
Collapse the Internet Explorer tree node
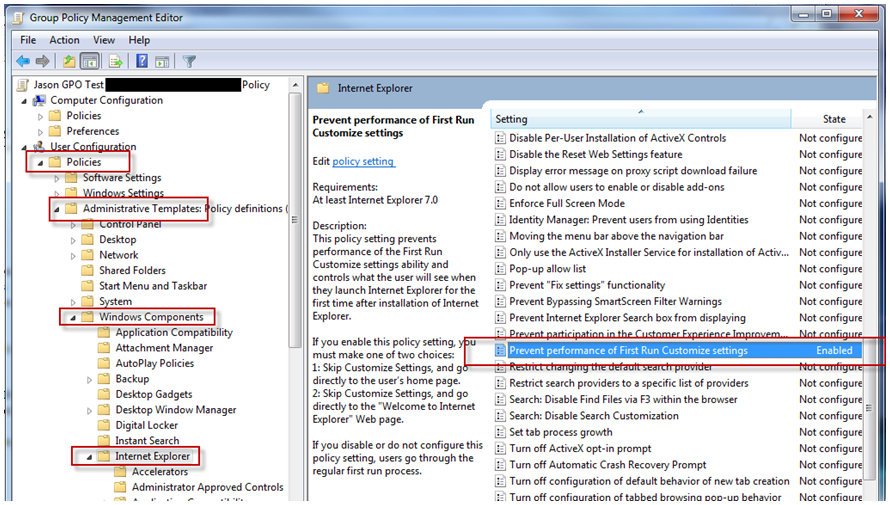click(90, 457)
